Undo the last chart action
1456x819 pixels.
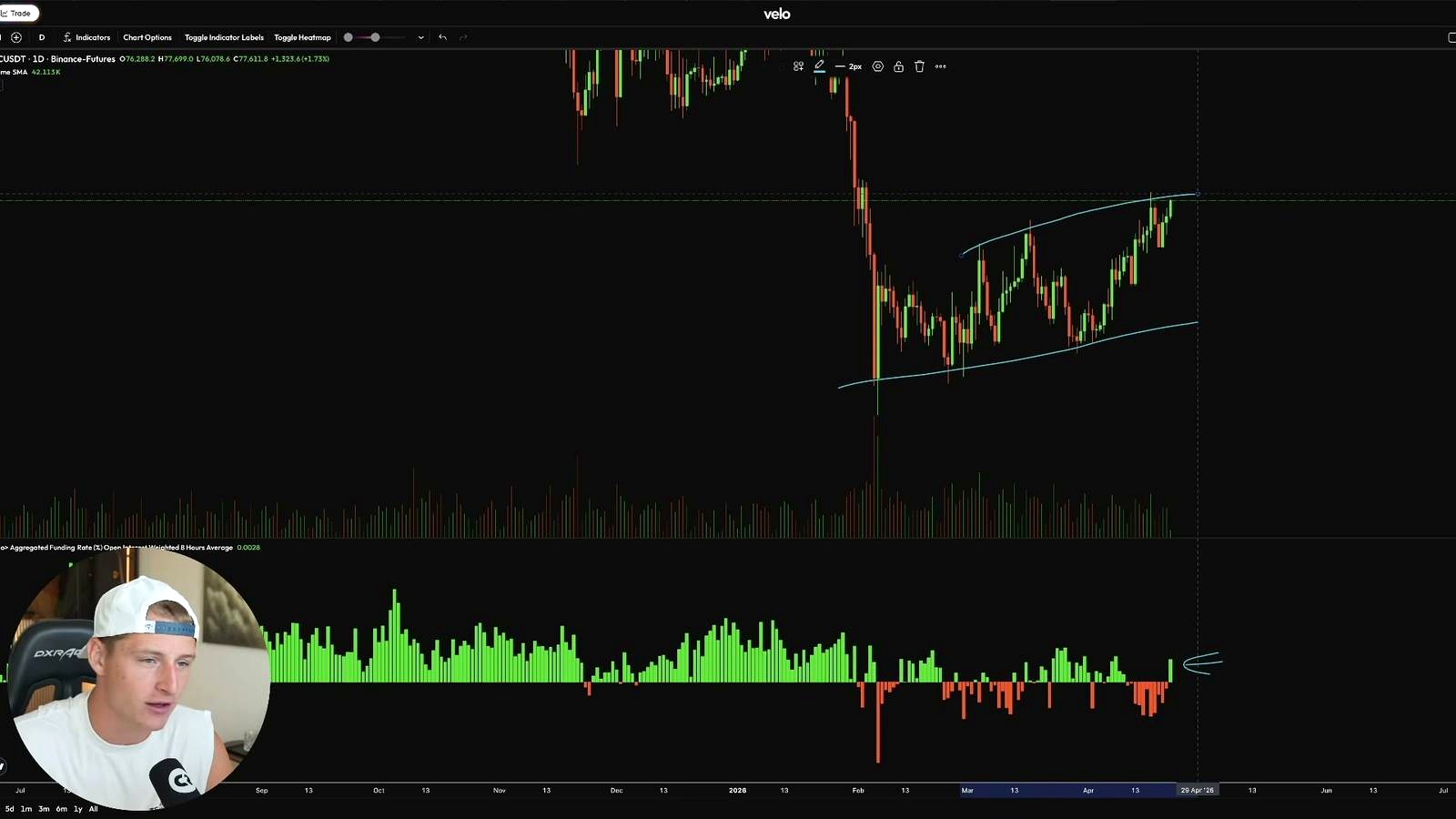[443, 37]
